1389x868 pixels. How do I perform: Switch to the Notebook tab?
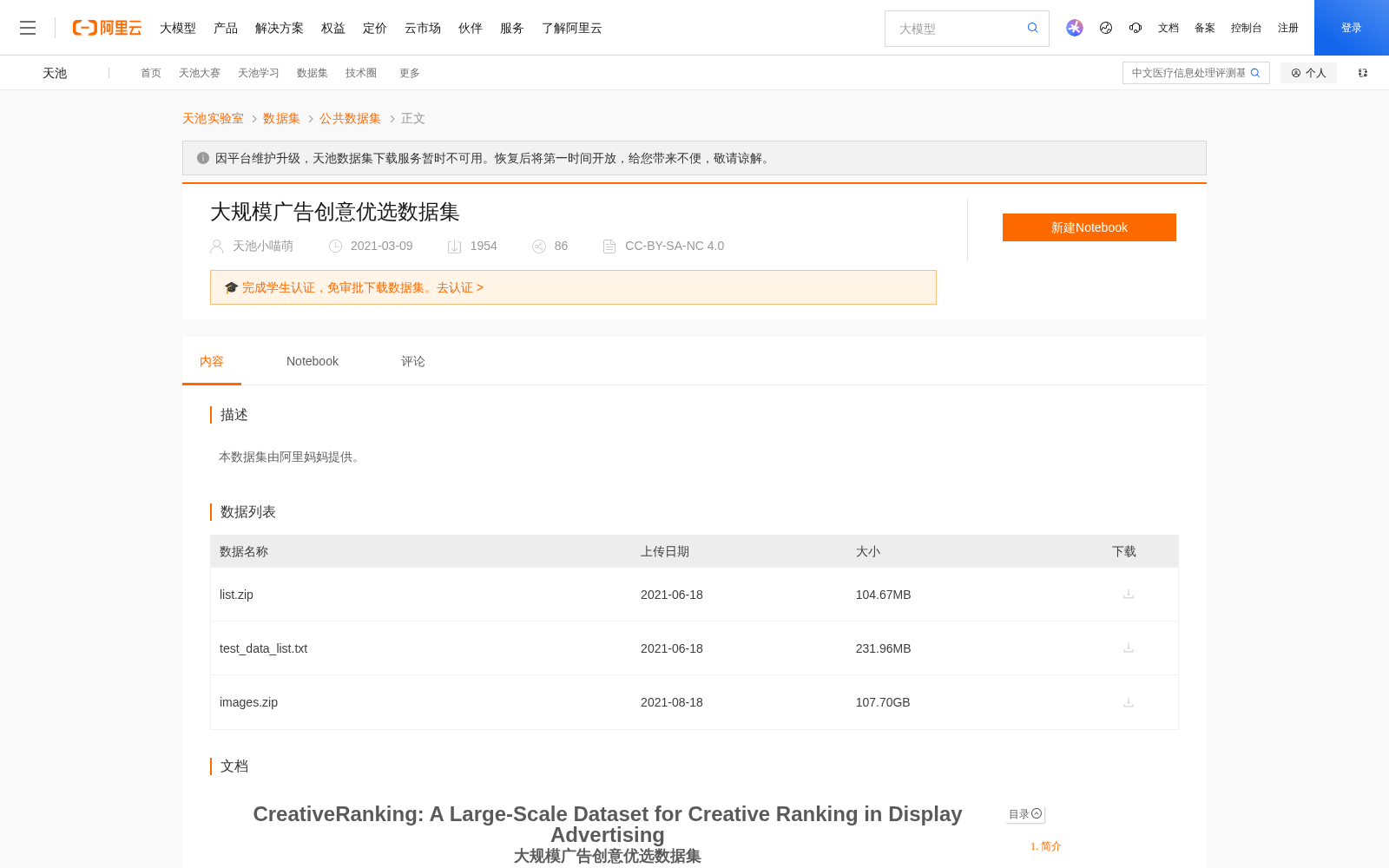click(x=313, y=361)
